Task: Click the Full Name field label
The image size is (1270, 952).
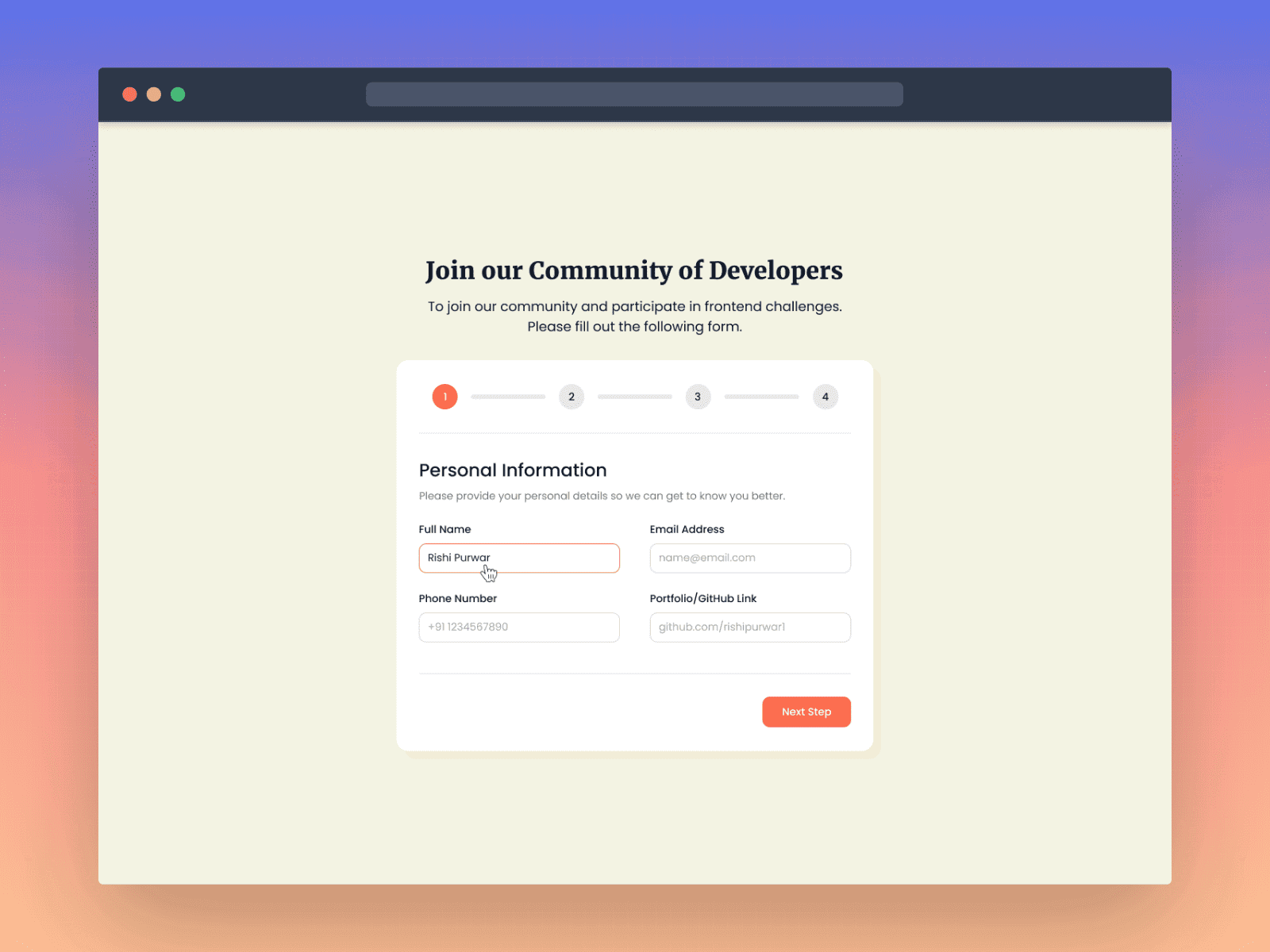Action: pyautogui.click(x=444, y=529)
